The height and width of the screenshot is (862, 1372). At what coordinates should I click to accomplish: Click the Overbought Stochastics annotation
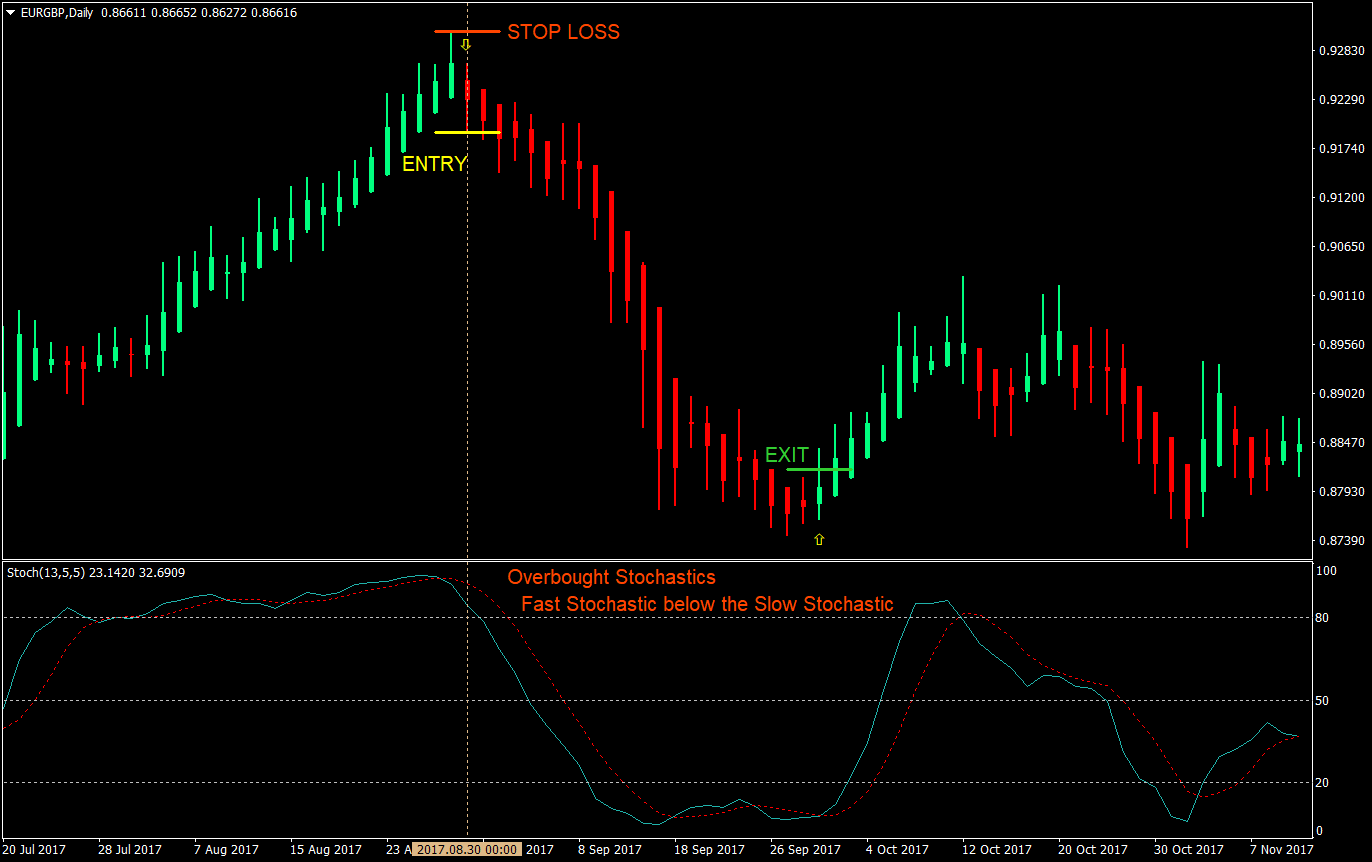click(x=611, y=577)
